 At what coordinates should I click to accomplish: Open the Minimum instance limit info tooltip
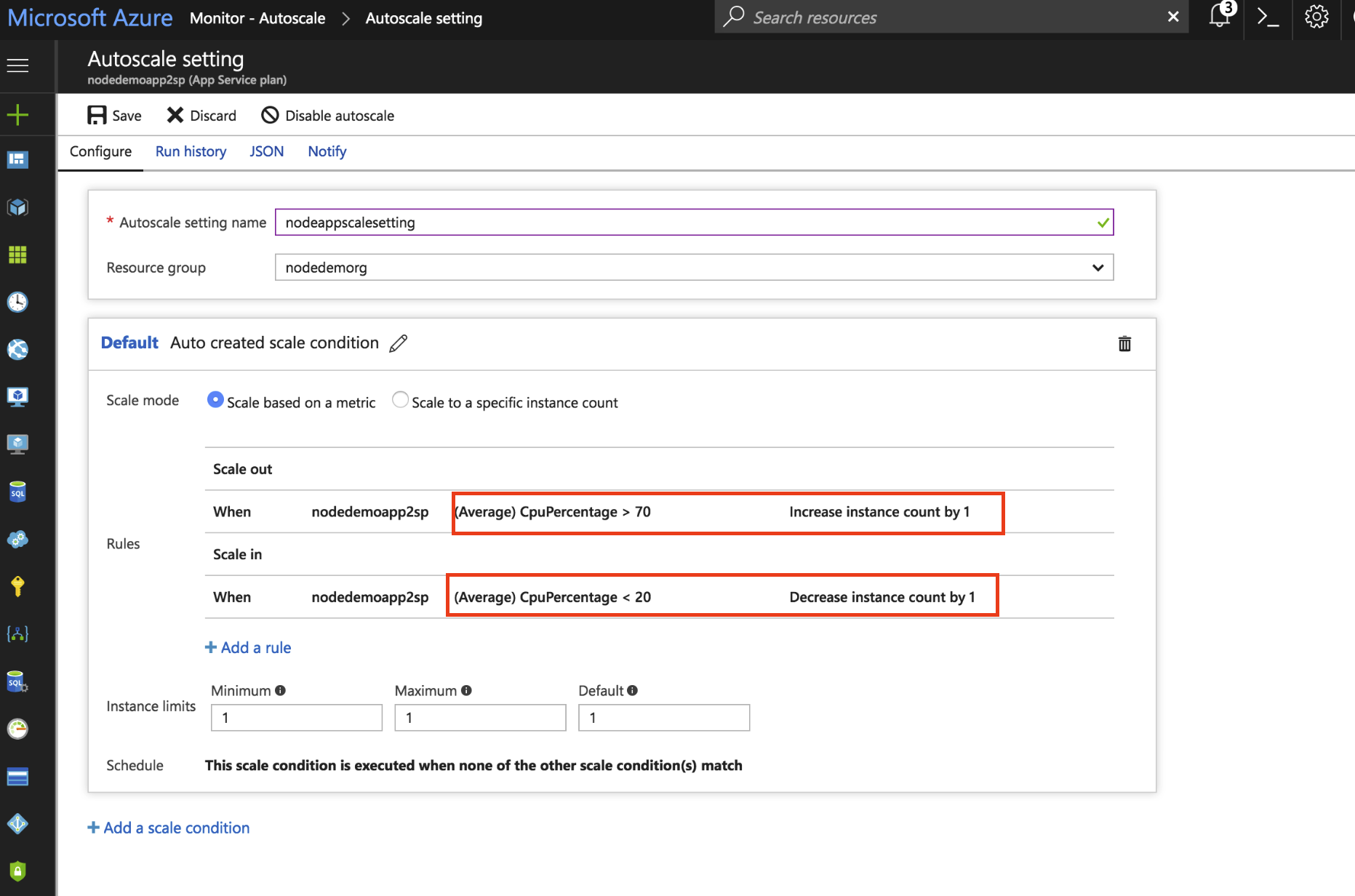[x=280, y=689]
